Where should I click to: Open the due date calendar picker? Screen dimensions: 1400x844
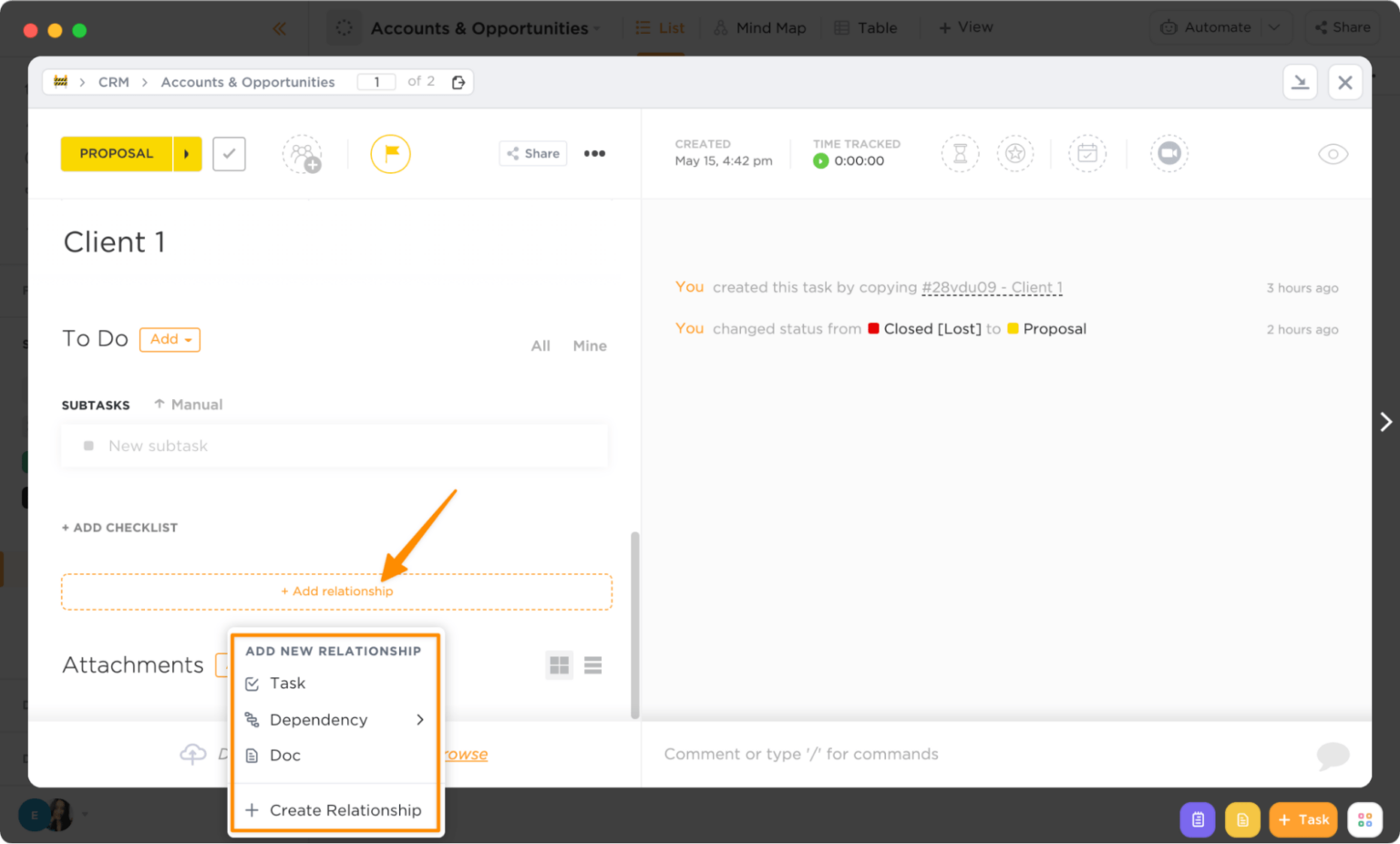(1087, 153)
